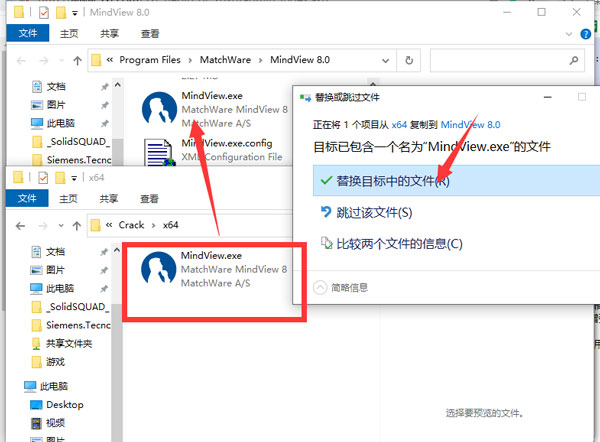Image resolution: width=600 pixels, height=442 pixels.
Task: Expand the ribbon chevron in MindView 8.0 window
Action: [569, 34]
